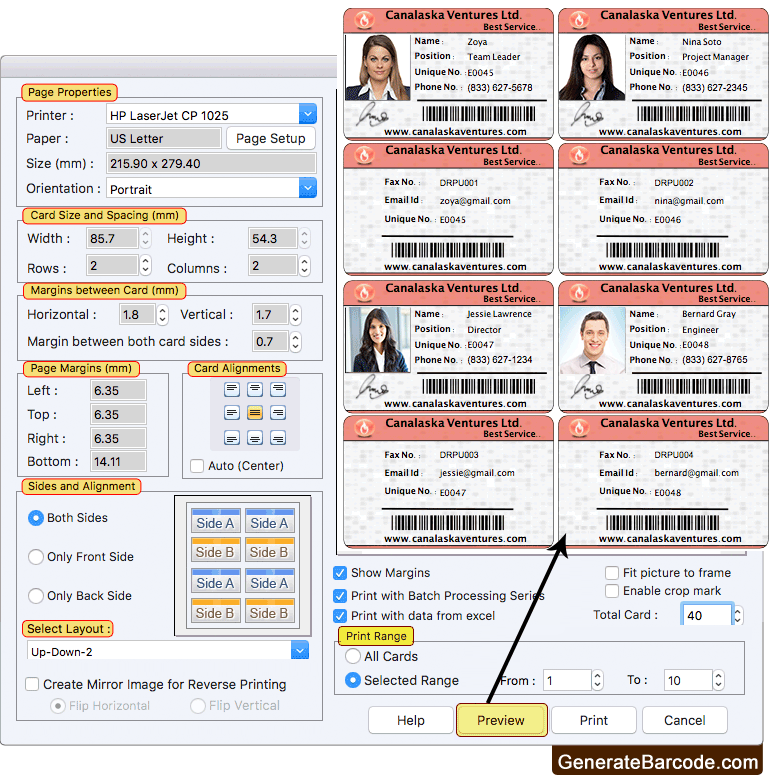Toggle Print with Batch Processing Series
Viewport: 776px width, 775px height.
(x=340, y=595)
